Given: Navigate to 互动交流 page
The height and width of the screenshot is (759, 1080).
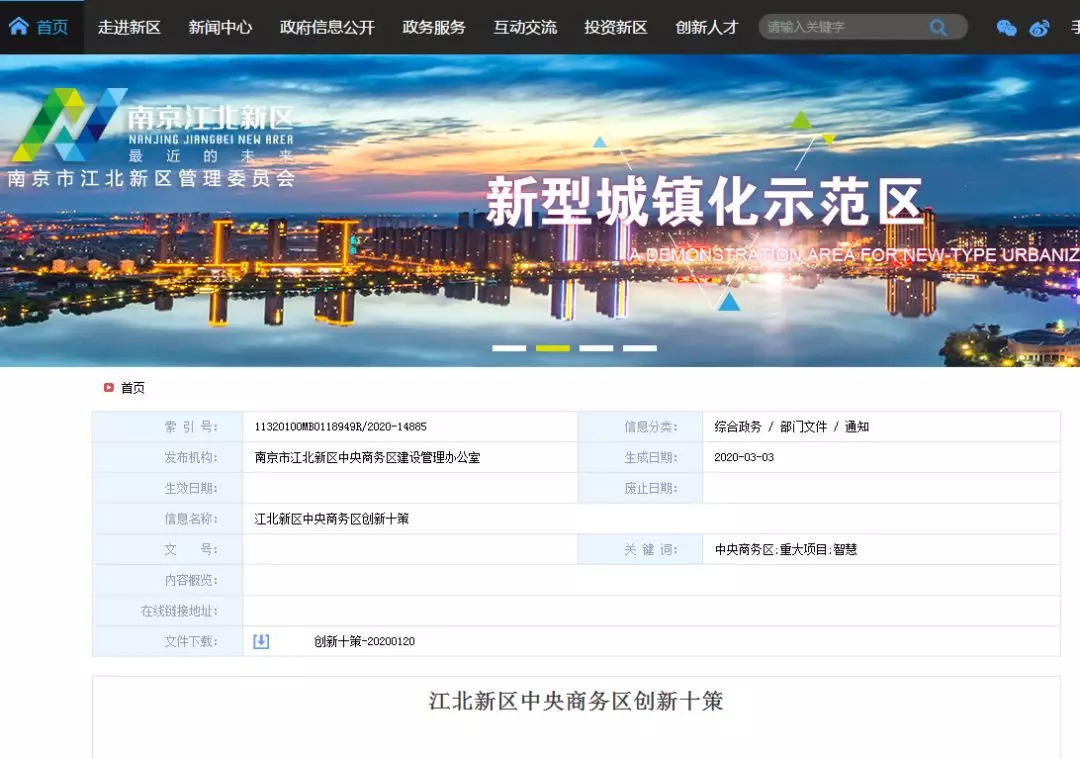Looking at the screenshot, I should click(525, 28).
